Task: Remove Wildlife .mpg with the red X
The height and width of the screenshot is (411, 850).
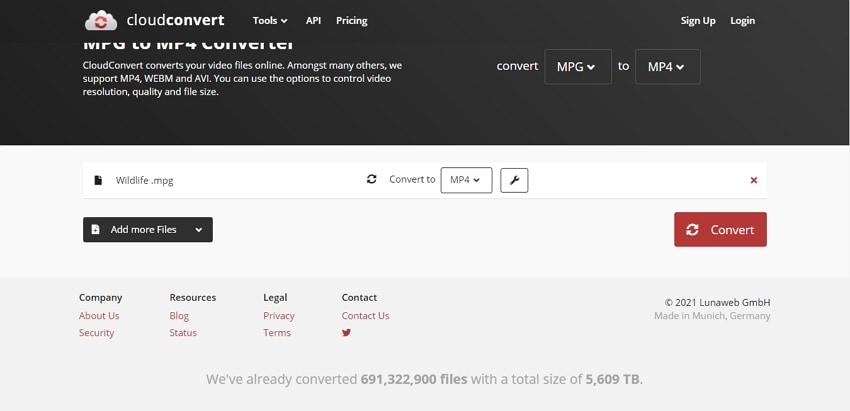Action: [754, 181]
